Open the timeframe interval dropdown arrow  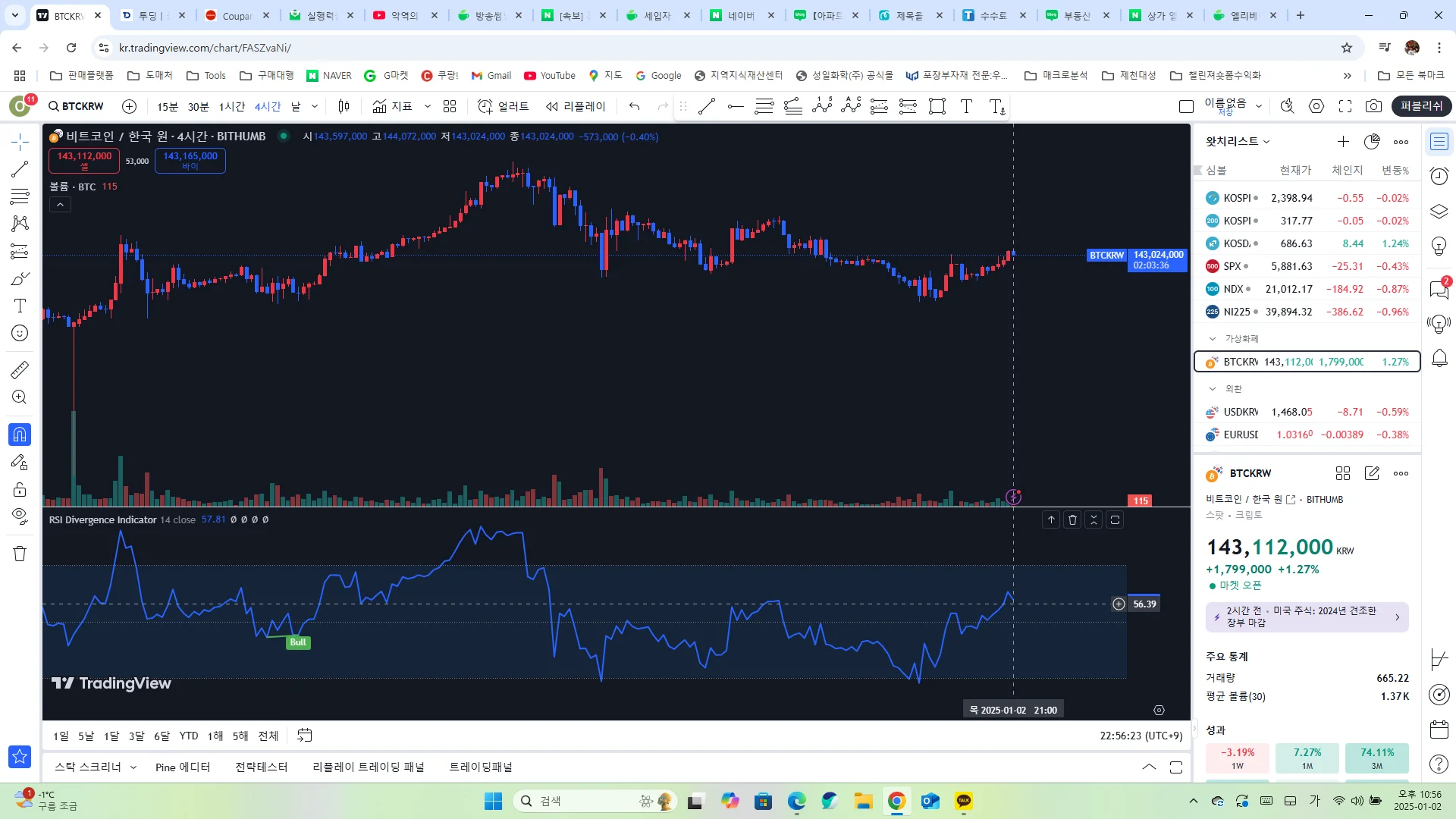pyautogui.click(x=315, y=106)
